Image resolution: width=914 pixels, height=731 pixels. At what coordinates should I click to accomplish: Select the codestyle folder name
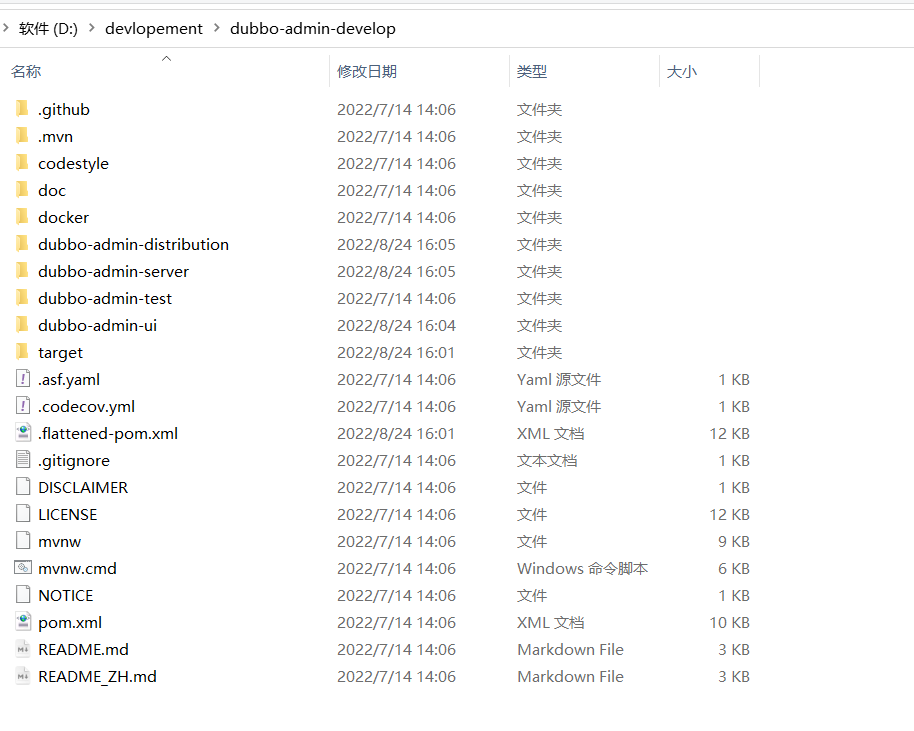[73, 164]
